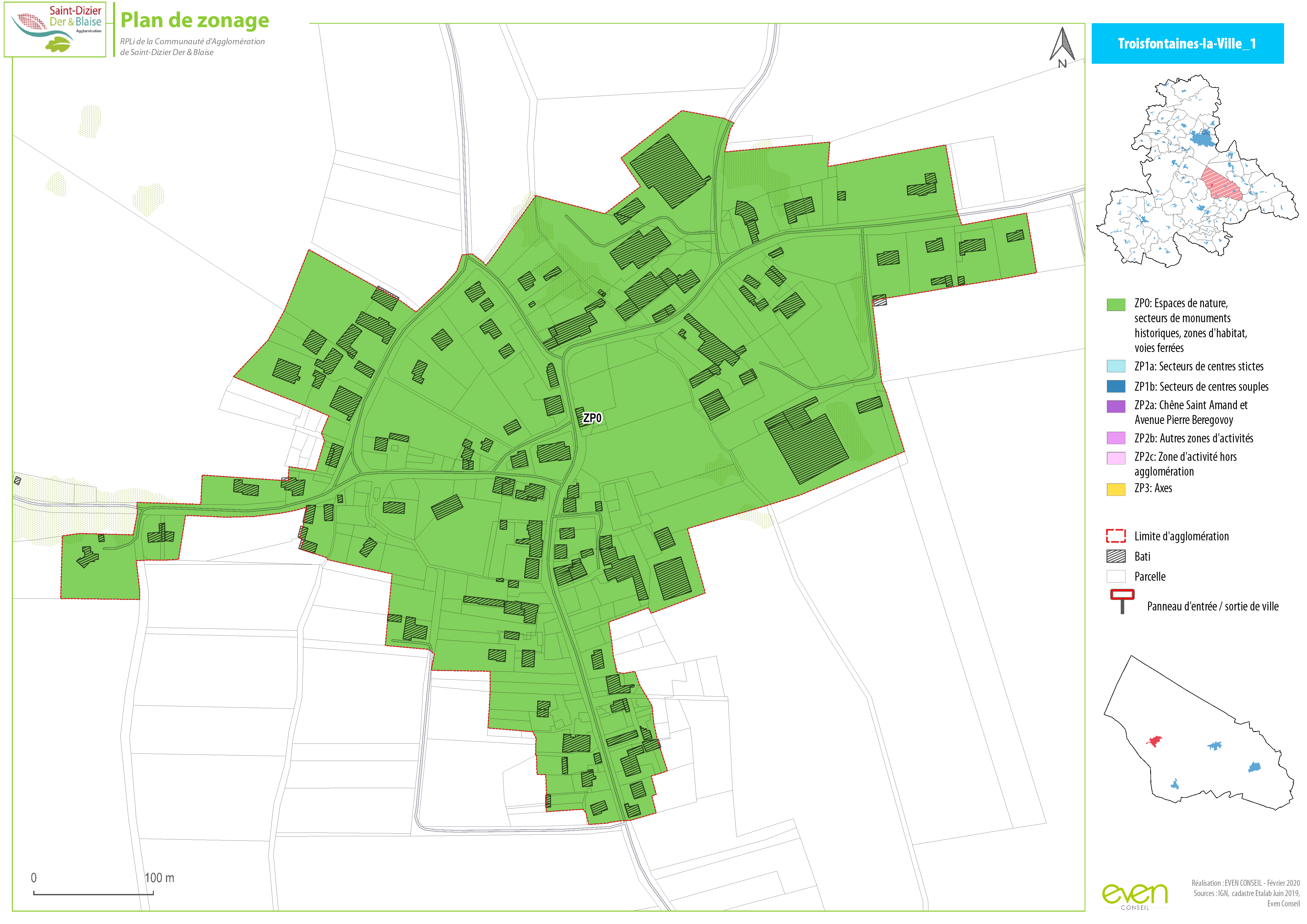Click the 'ZP1a: Secteurs de centres stictes' text
This screenshot has height=924, width=1307.
coord(1199,366)
